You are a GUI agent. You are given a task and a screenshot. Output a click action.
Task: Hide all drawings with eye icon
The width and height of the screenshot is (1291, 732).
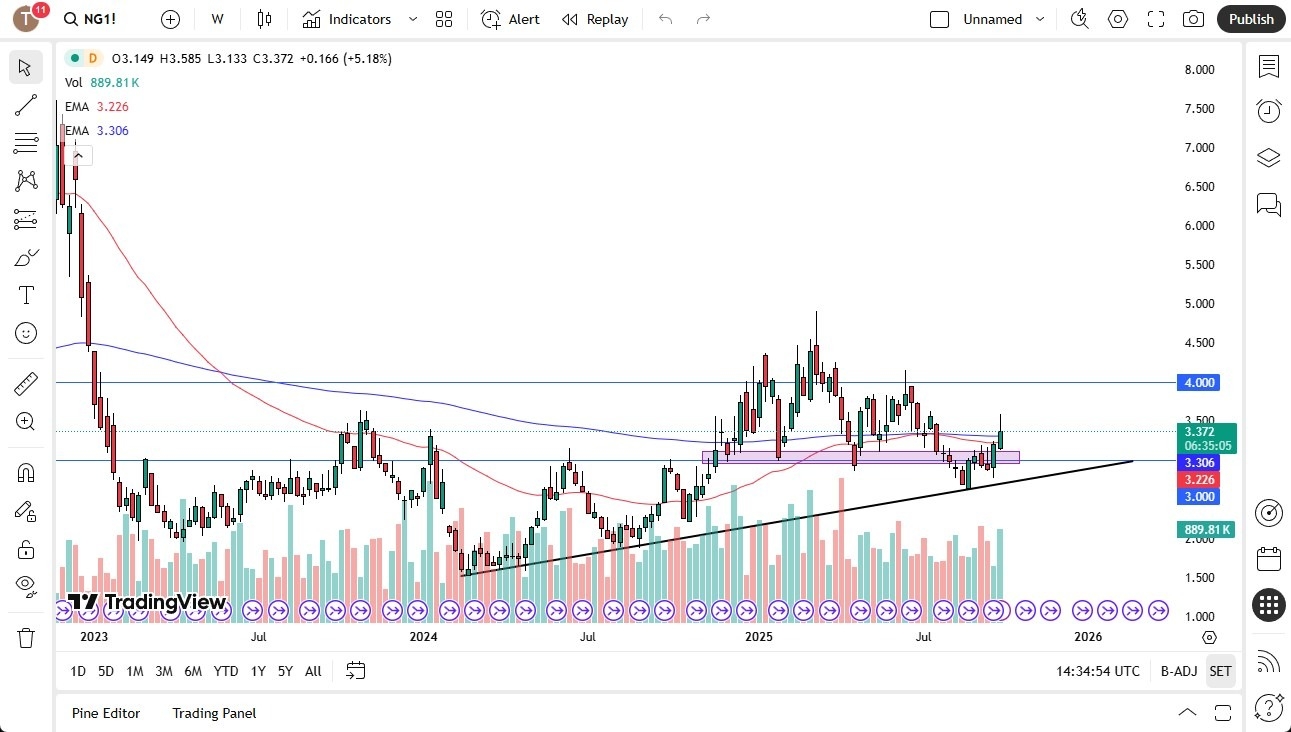[x=26, y=584]
